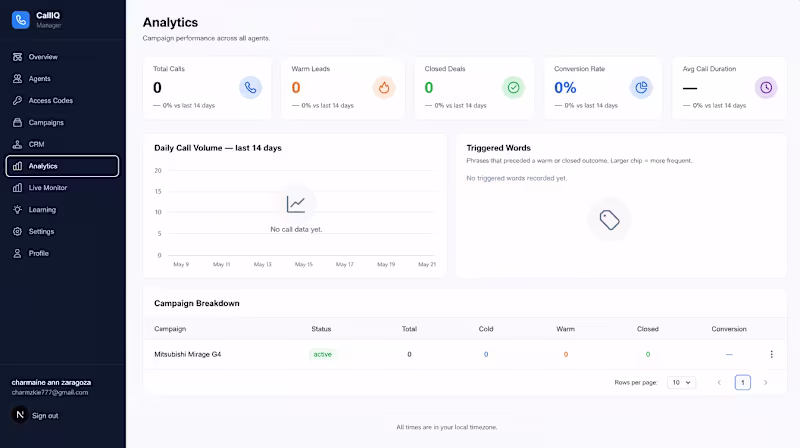The image size is (800, 448).
Task: Click the Access Codes key icon
Action: click(x=17, y=101)
